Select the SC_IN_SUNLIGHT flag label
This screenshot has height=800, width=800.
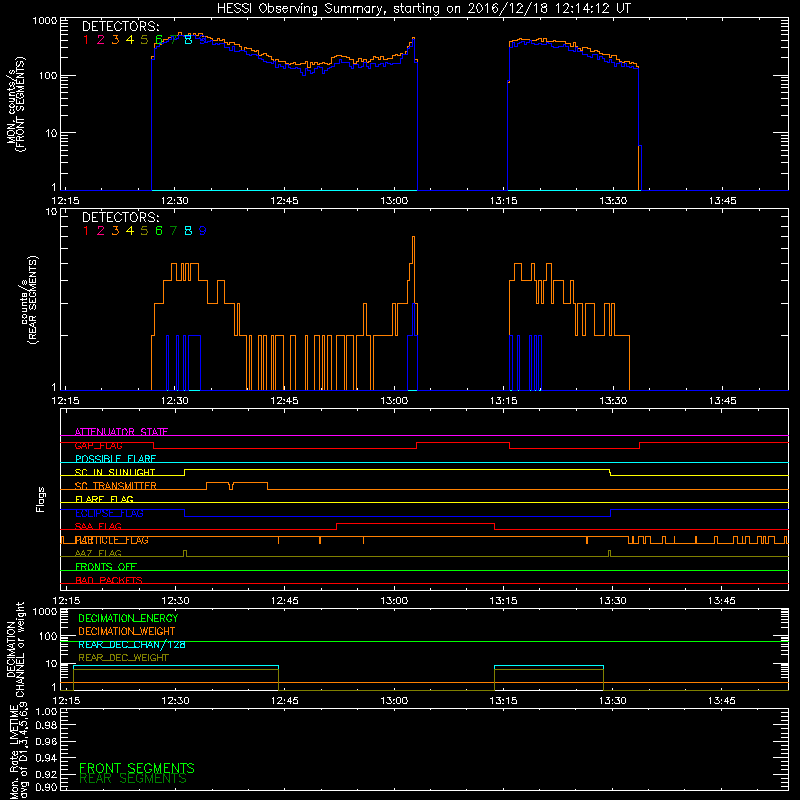coord(115,472)
